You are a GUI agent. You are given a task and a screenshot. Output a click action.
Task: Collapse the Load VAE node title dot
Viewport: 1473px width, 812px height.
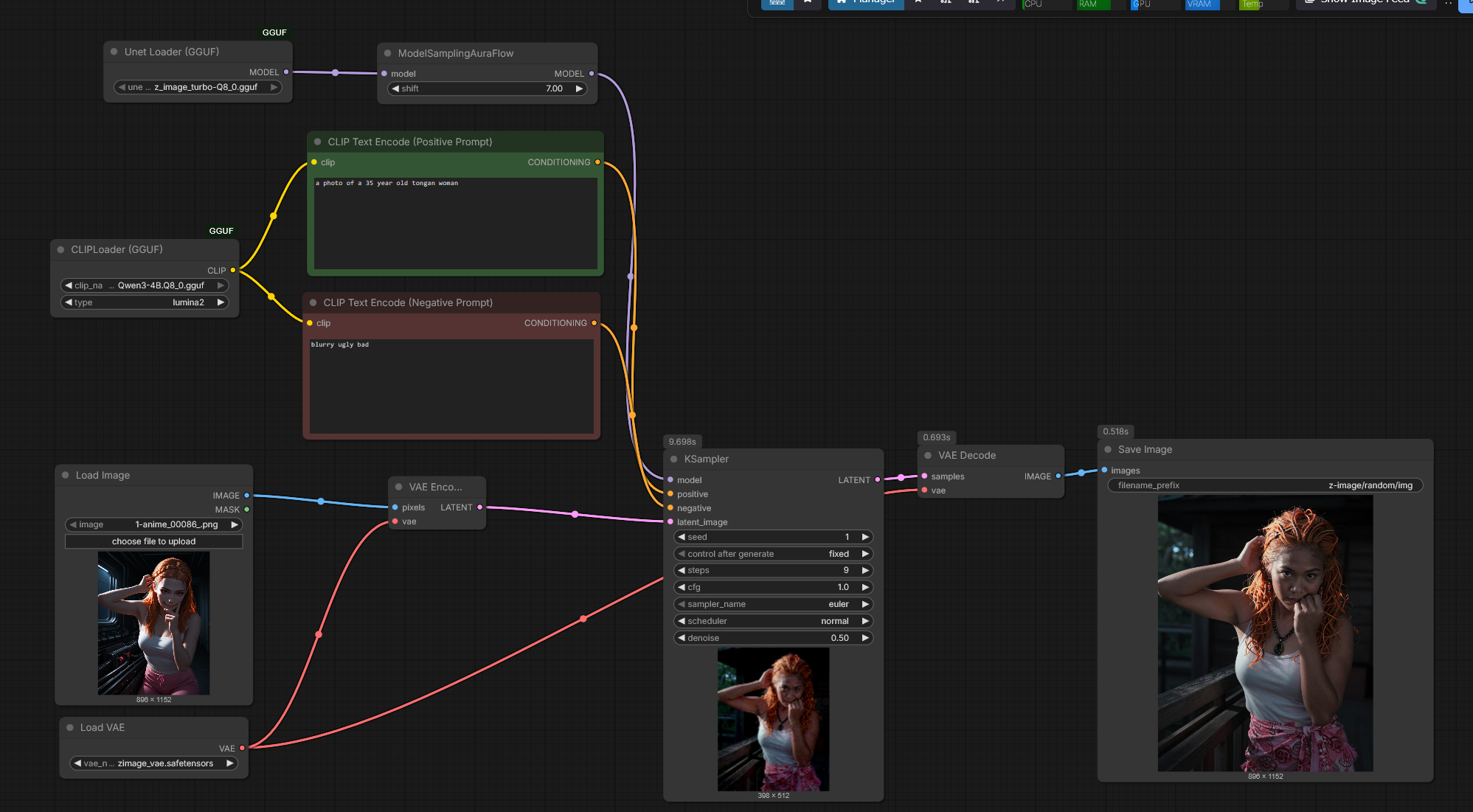coord(70,727)
